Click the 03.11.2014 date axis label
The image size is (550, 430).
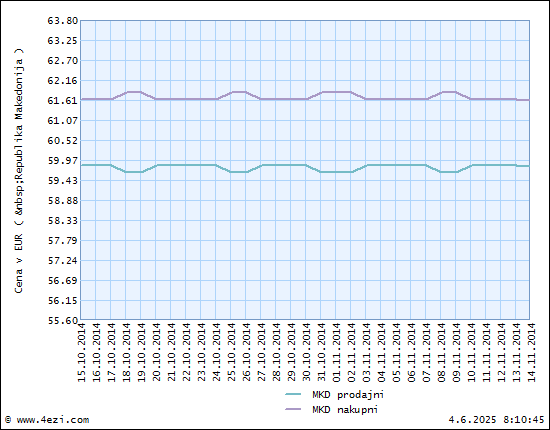click(367, 352)
